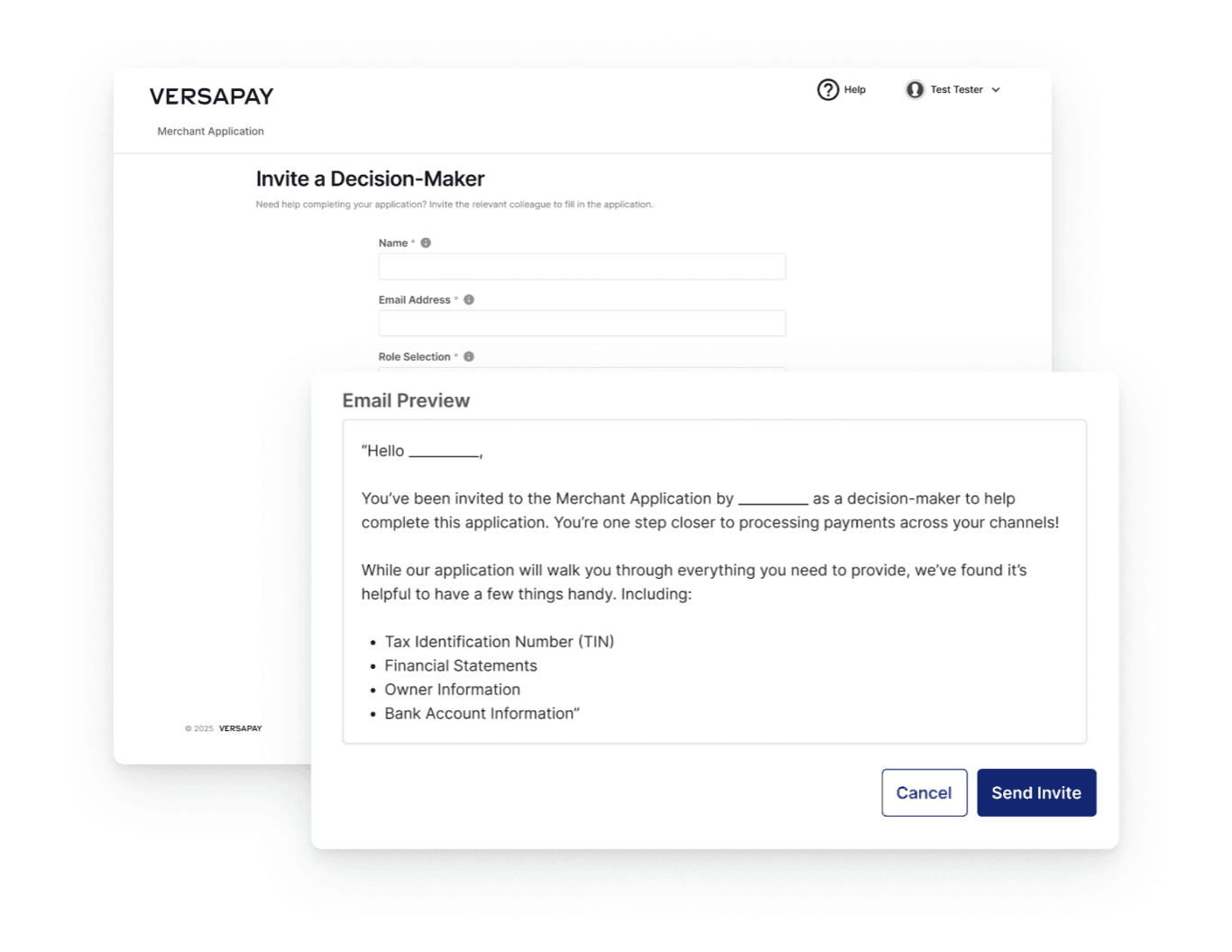Image resolution: width=1232 pixels, height=952 pixels.
Task: Click the 'Email Address' field label
Action: (414, 300)
